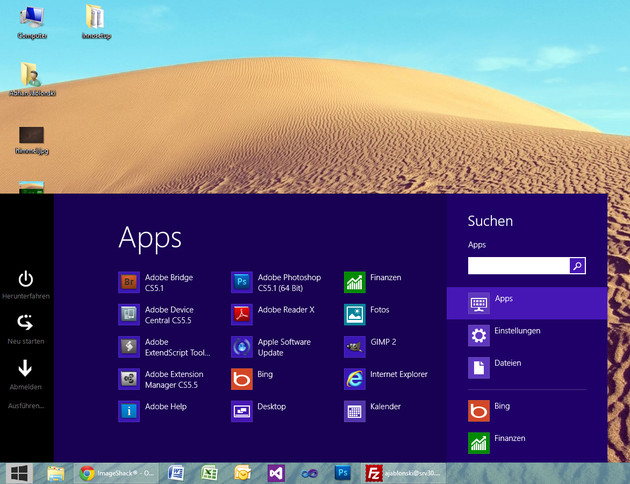Click the Windows Start button on taskbar
Image resolution: width=630 pixels, height=484 pixels.
[19, 473]
